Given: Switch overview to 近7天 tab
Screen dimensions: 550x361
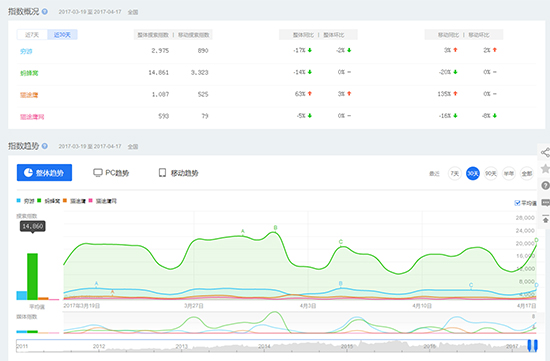Looking at the screenshot, I should point(32,35).
